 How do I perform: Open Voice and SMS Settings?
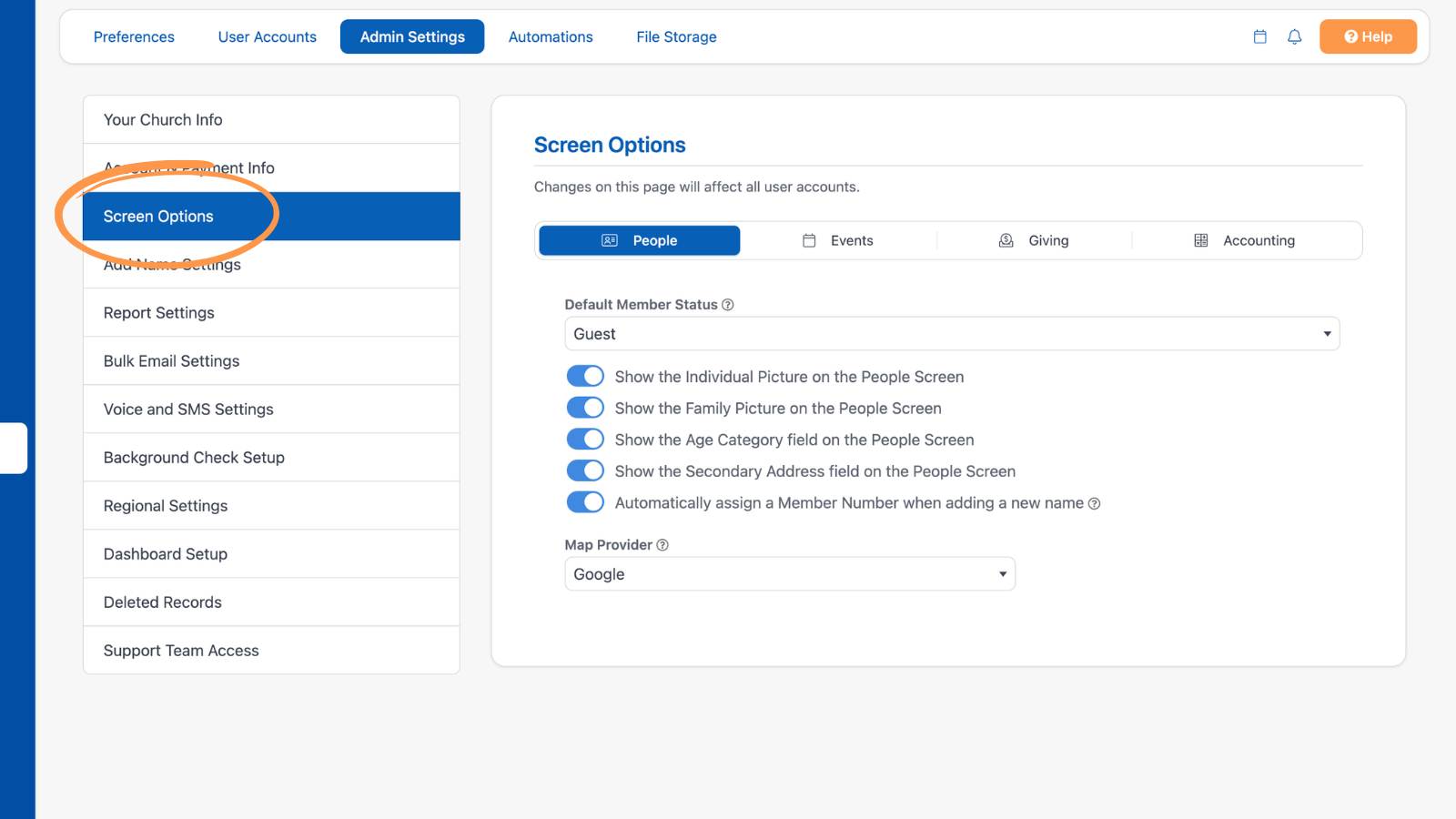pyautogui.click(x=271, y=409)
